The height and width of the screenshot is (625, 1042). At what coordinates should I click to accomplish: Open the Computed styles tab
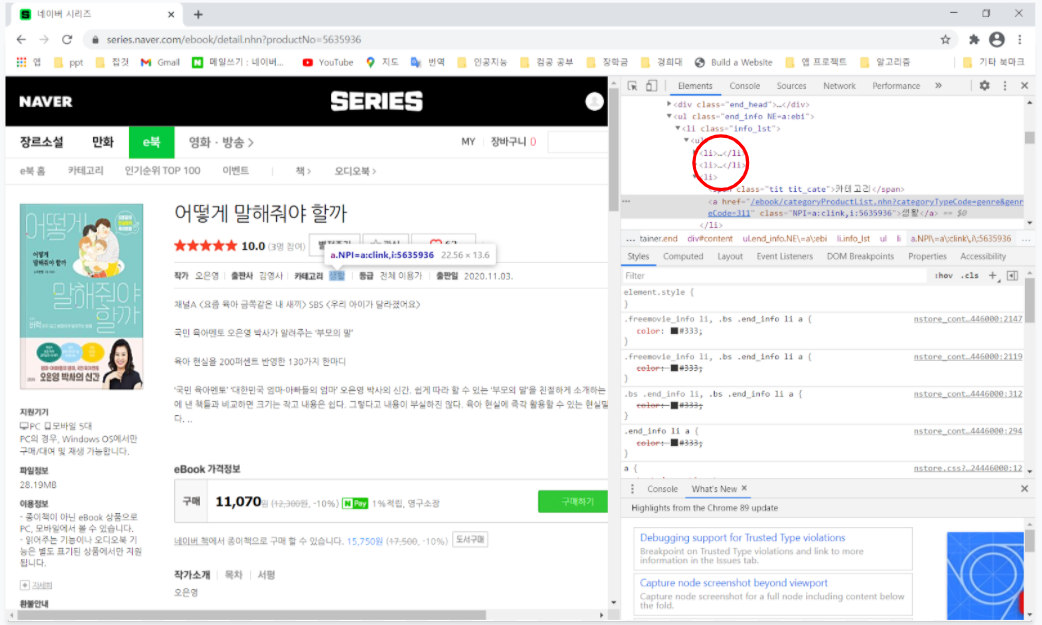coord(683,256)
